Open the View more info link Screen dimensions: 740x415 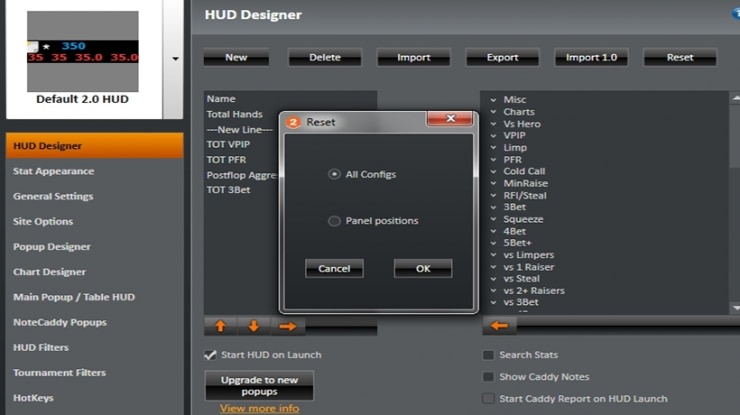259,408
